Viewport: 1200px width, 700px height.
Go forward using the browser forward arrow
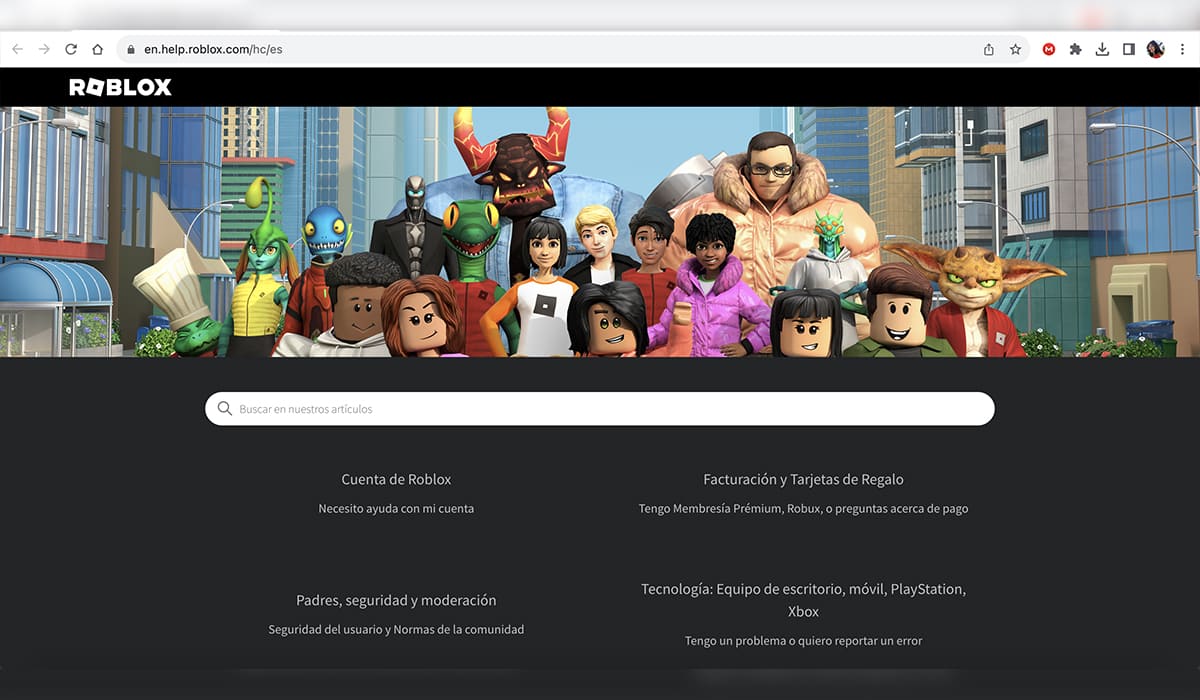point(44,49)
